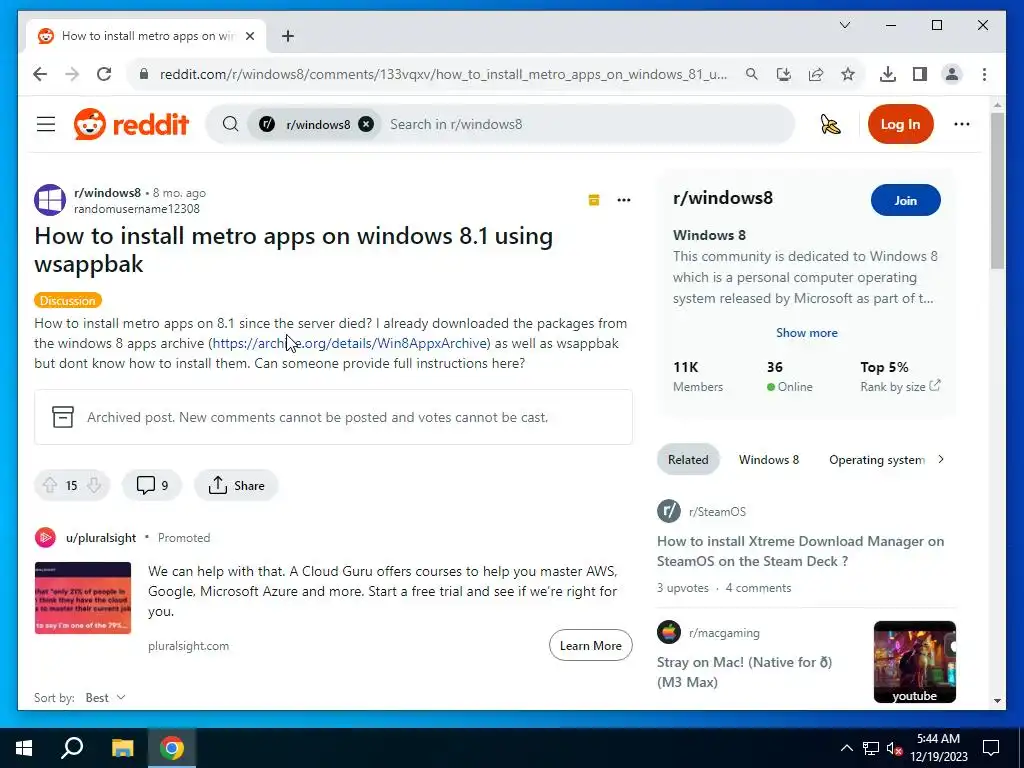
Task: Open the archive.org Win8AppxArchive link
Action: point(350,344)
